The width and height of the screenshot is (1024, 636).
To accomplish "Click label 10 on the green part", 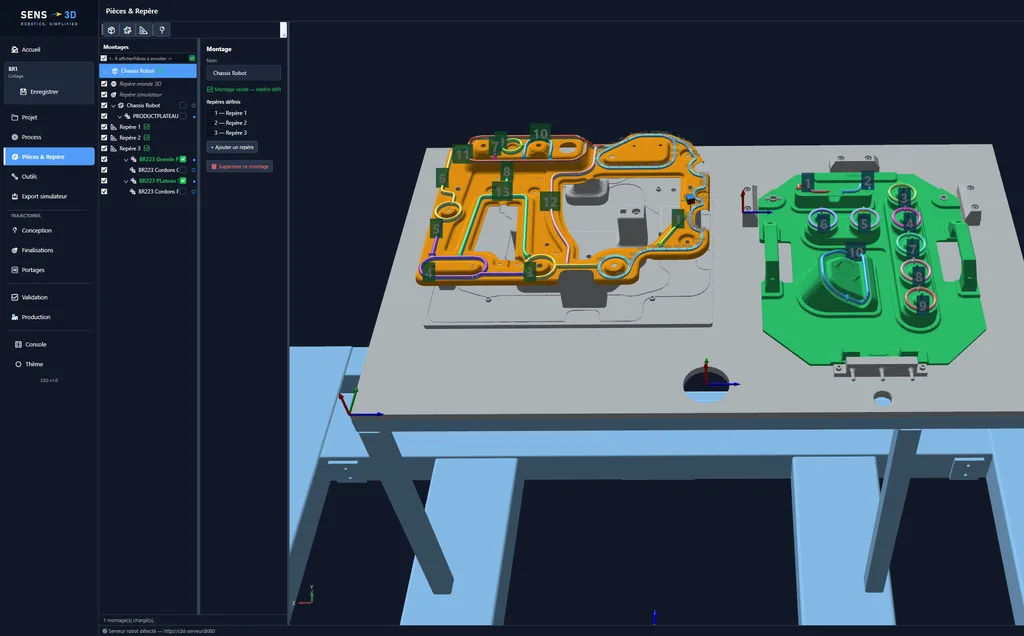I will pyautogui.click(x=856, y=252).
